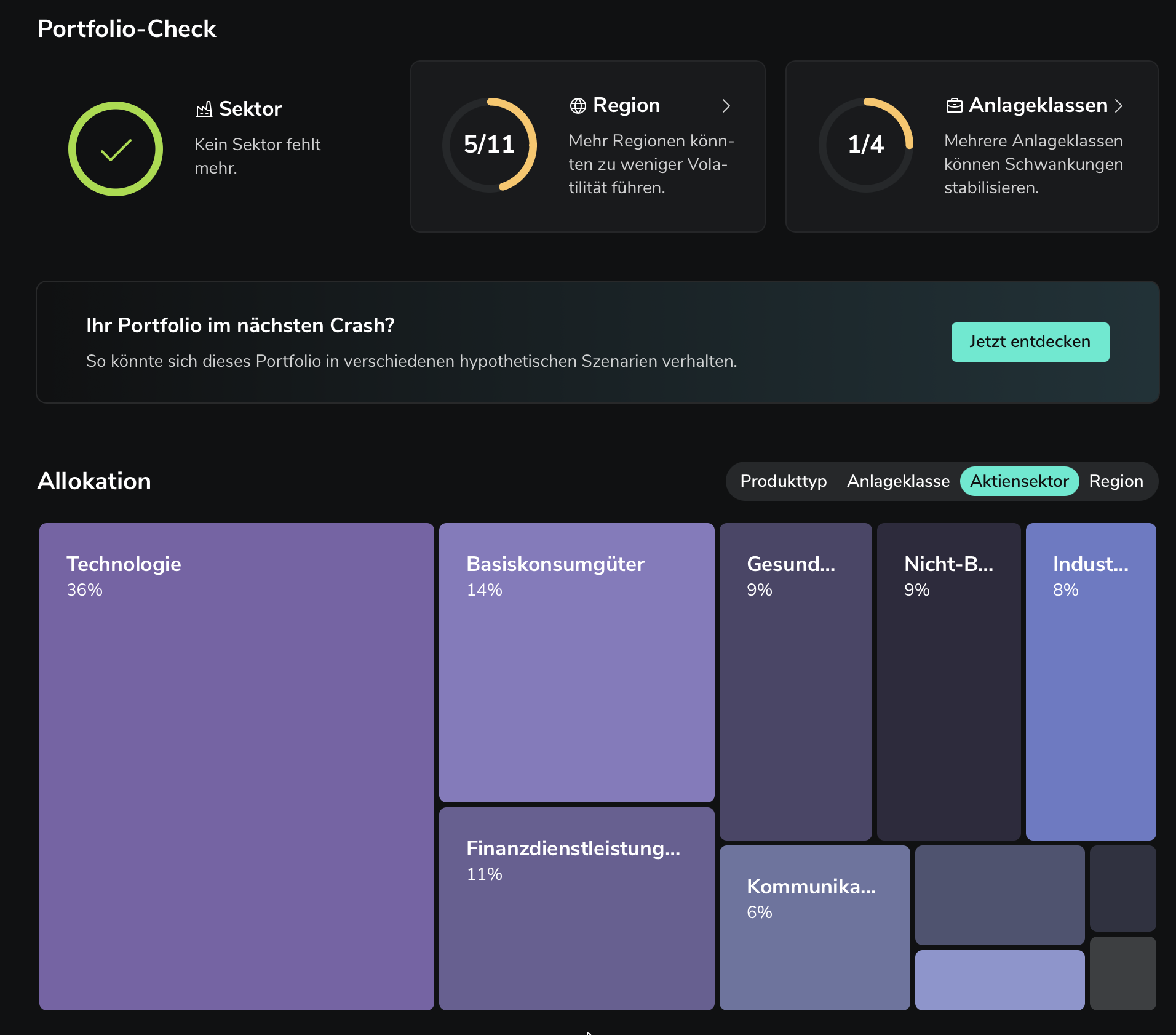Click the 'Allokation' section heading
1176x1035 pixels.
94,481
